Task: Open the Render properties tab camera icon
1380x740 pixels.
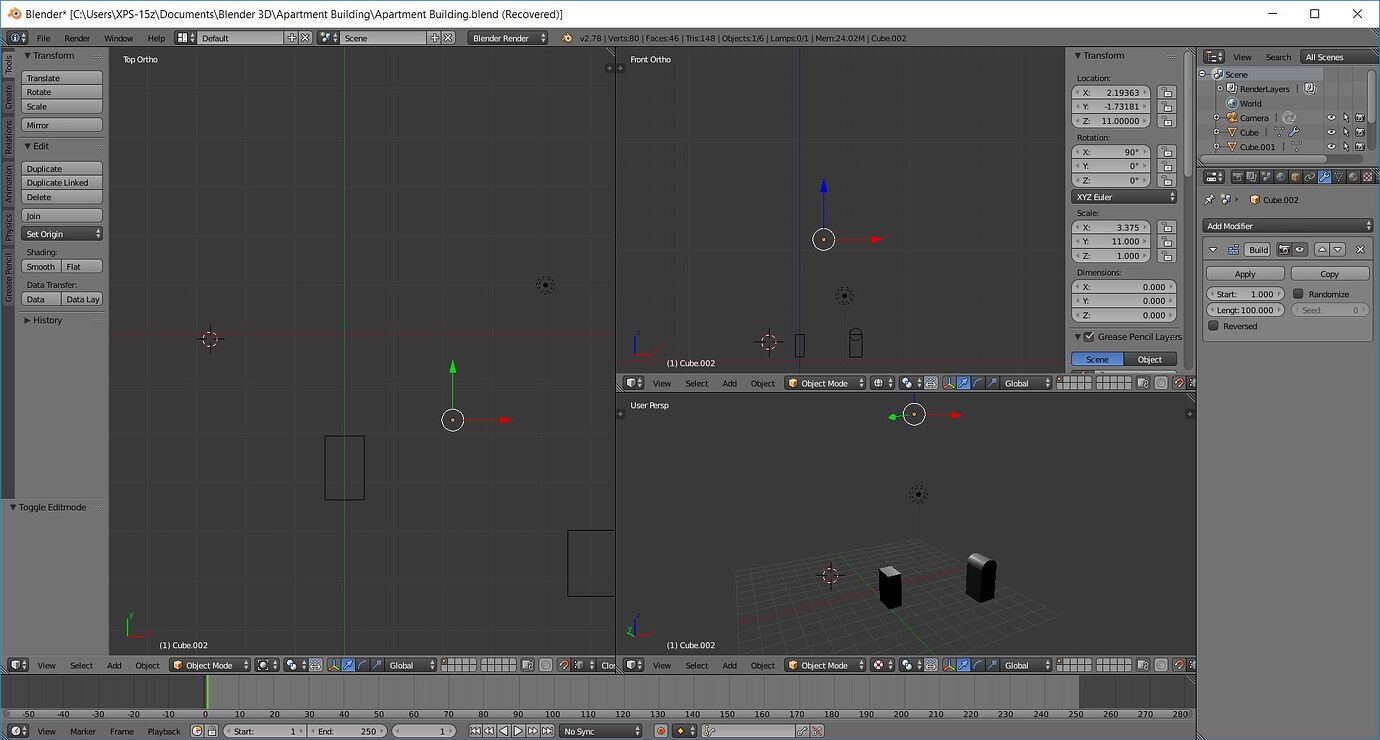Action: tap(1237, 177)
